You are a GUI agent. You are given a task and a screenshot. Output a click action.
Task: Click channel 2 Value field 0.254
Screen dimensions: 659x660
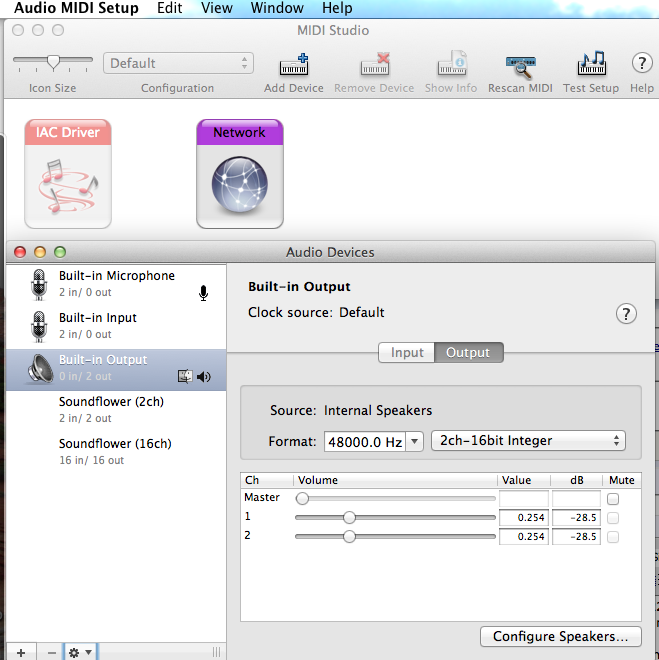[524, 537]
